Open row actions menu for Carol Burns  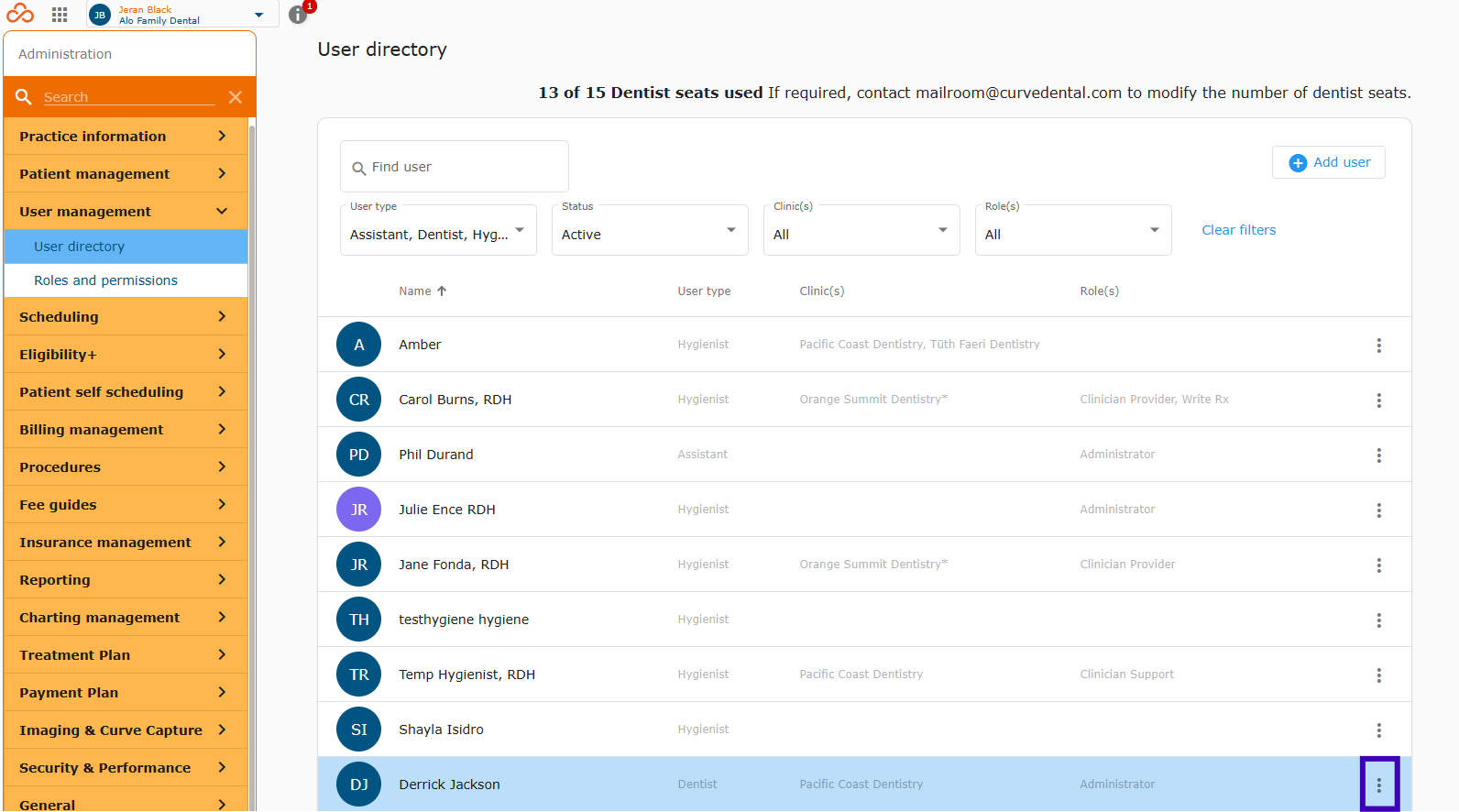coord(1378,401)
